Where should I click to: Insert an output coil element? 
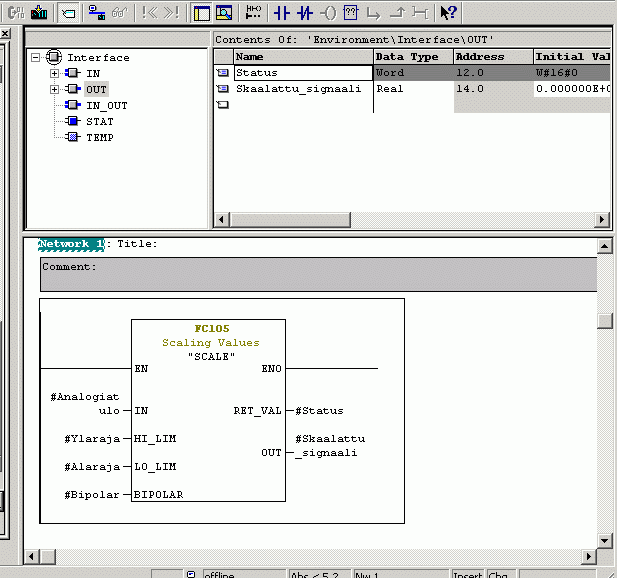[x=328, y=13]
